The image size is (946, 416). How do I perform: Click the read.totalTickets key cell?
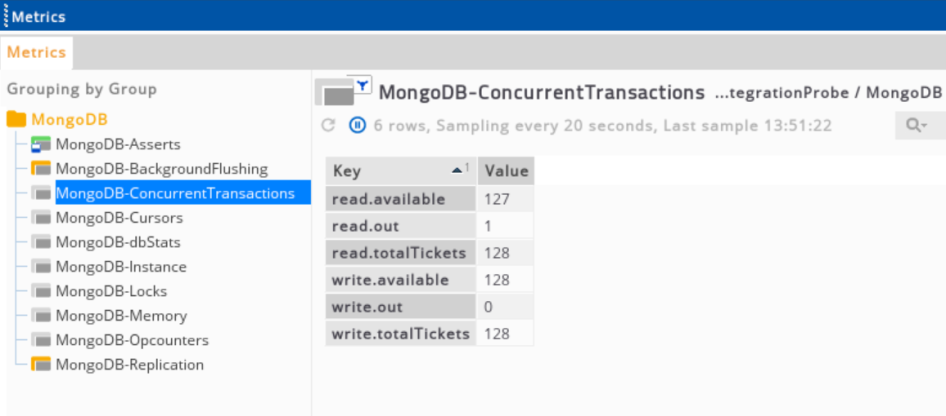click(x=401, y=253)
